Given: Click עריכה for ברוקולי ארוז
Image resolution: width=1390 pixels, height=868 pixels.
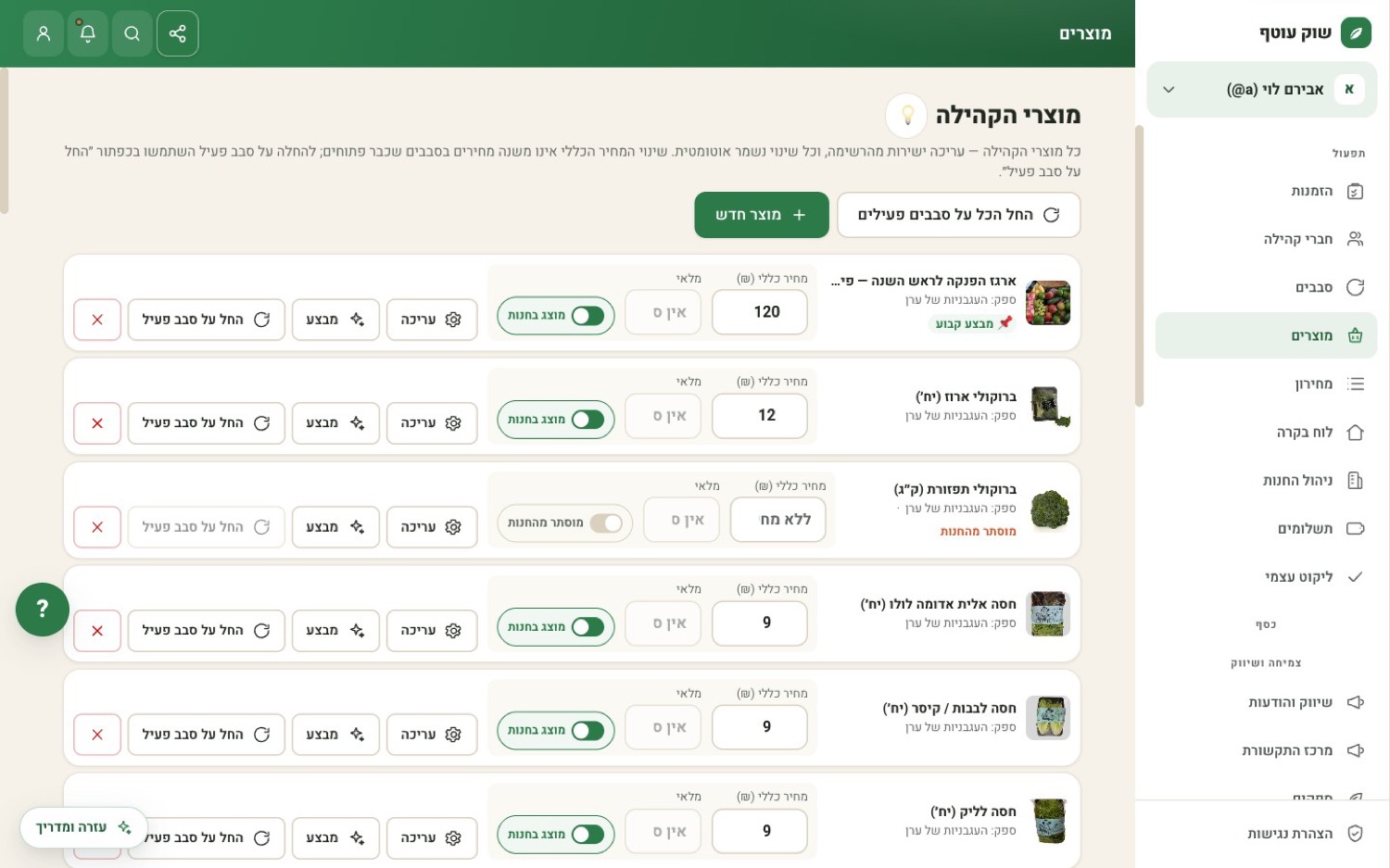Looking at the screenshot, I should tap(432, 423).
